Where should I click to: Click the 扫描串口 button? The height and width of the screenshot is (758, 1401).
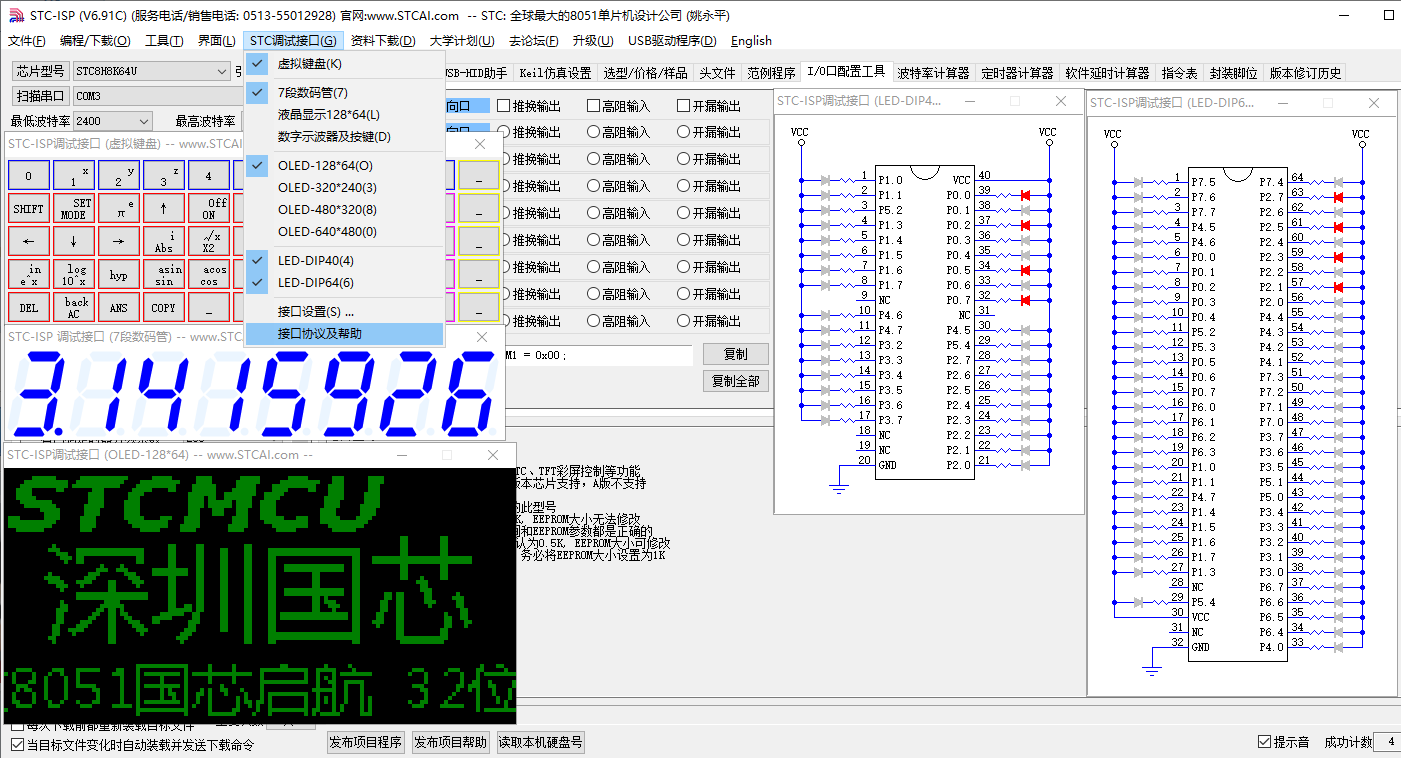coord(40,96)
